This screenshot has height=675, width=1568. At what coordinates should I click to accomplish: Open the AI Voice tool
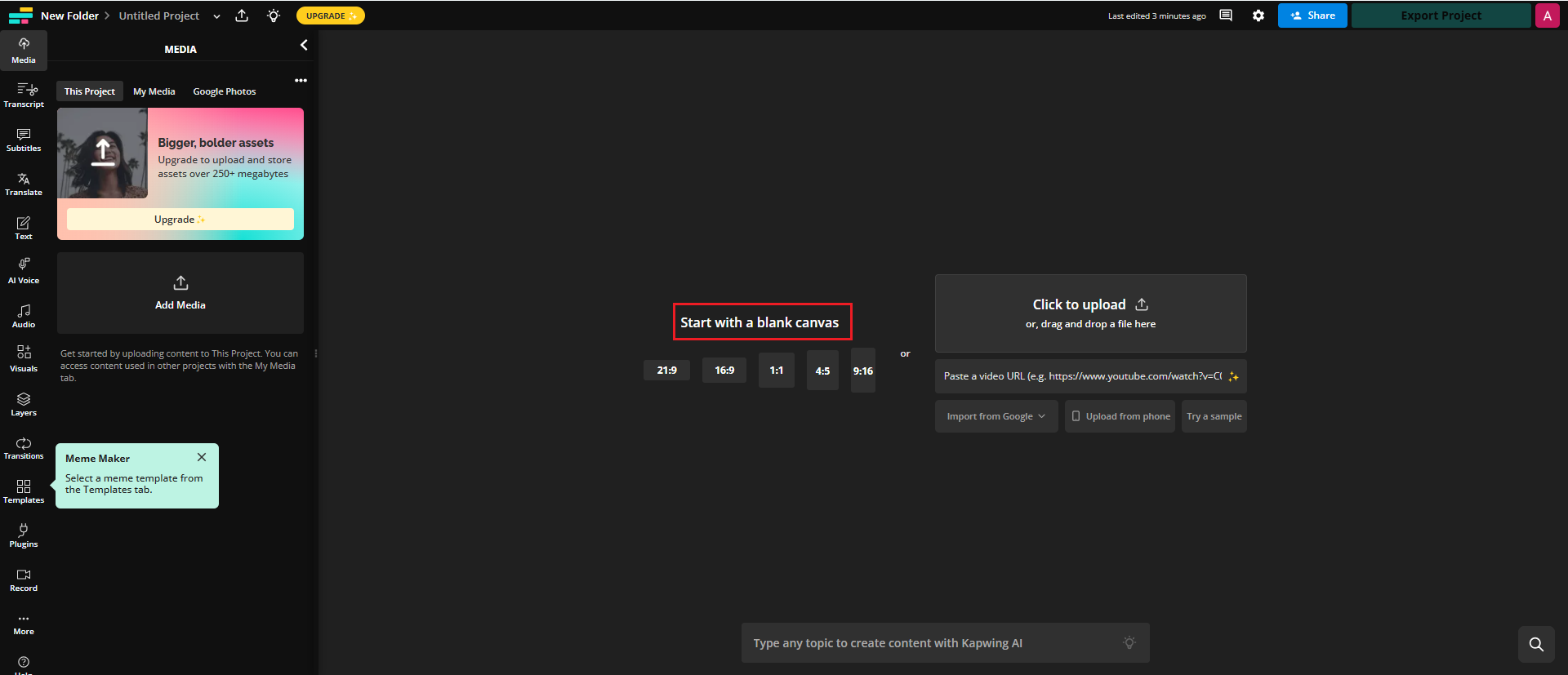[24, 272]
